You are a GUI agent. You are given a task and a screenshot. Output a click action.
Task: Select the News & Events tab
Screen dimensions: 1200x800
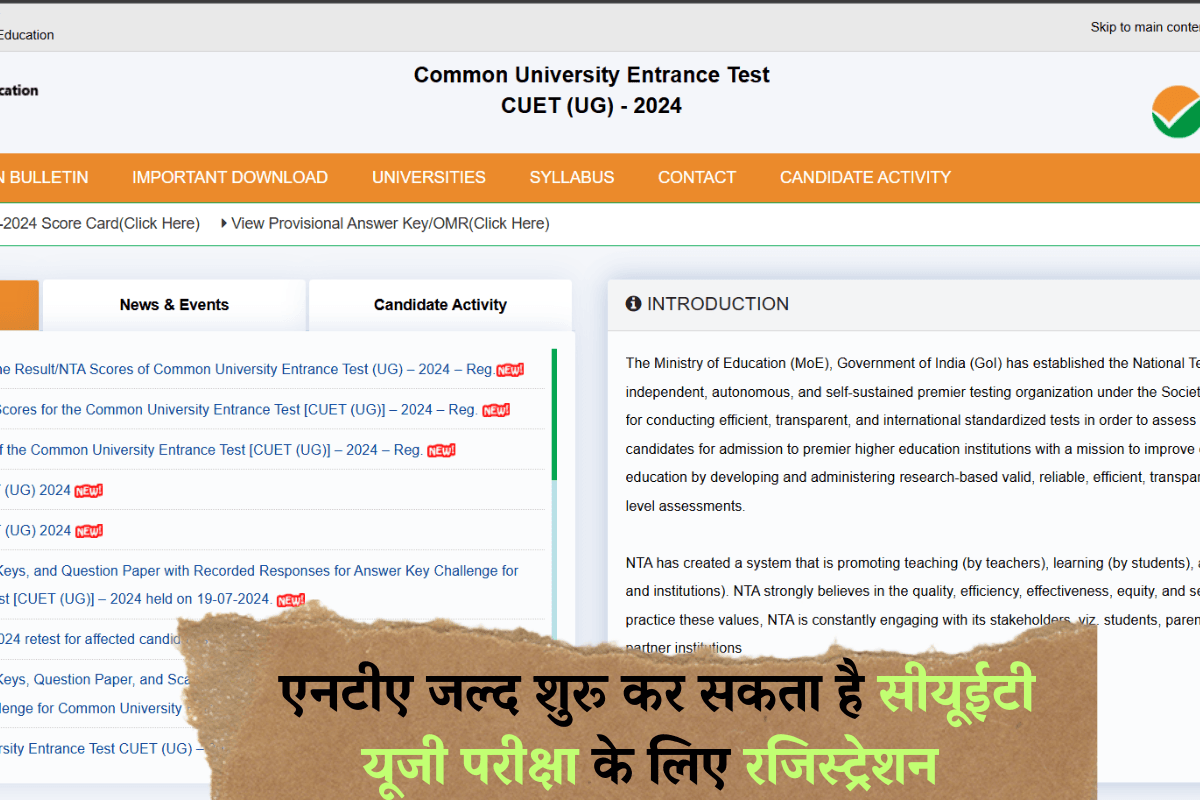(174, 304)
